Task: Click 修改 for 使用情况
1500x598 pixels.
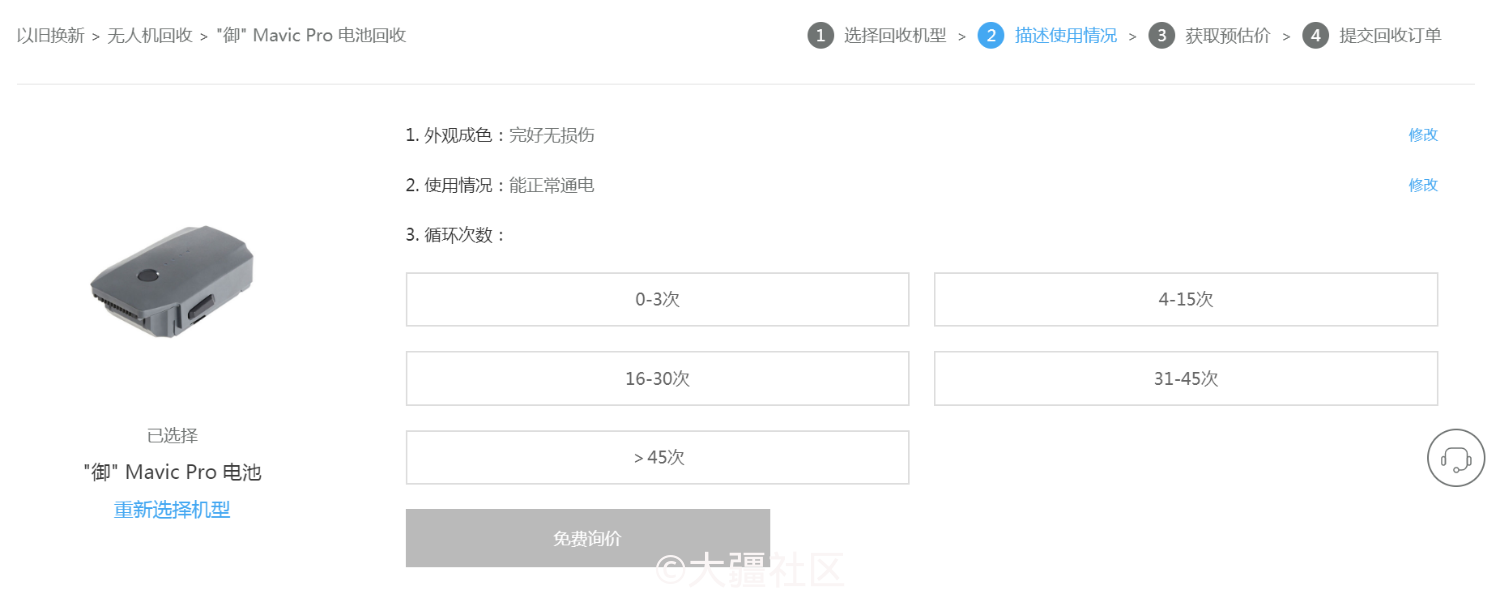Action: [1423, 185]
